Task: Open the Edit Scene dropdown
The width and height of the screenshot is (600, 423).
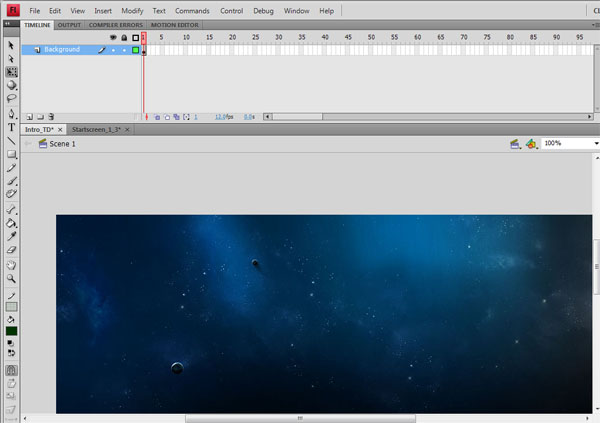Action: tap(516, 144)
